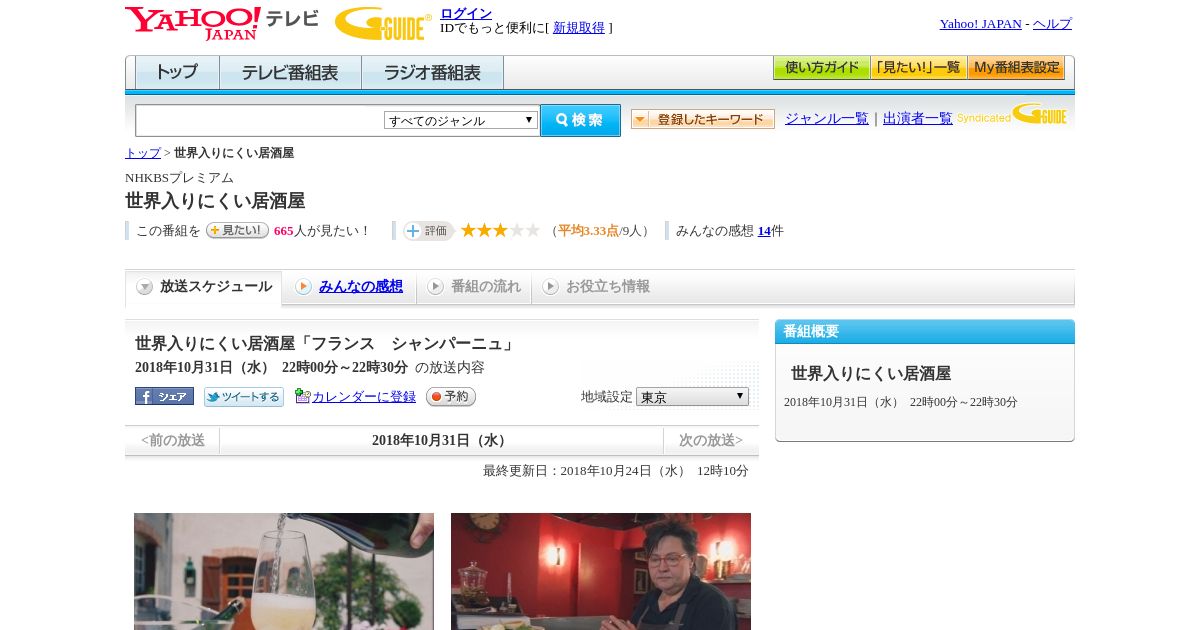This screenshot has height=630, width=1200.
Task: Expand the 地域設定 東京 dropdown
Action: (x=692, y=397)
